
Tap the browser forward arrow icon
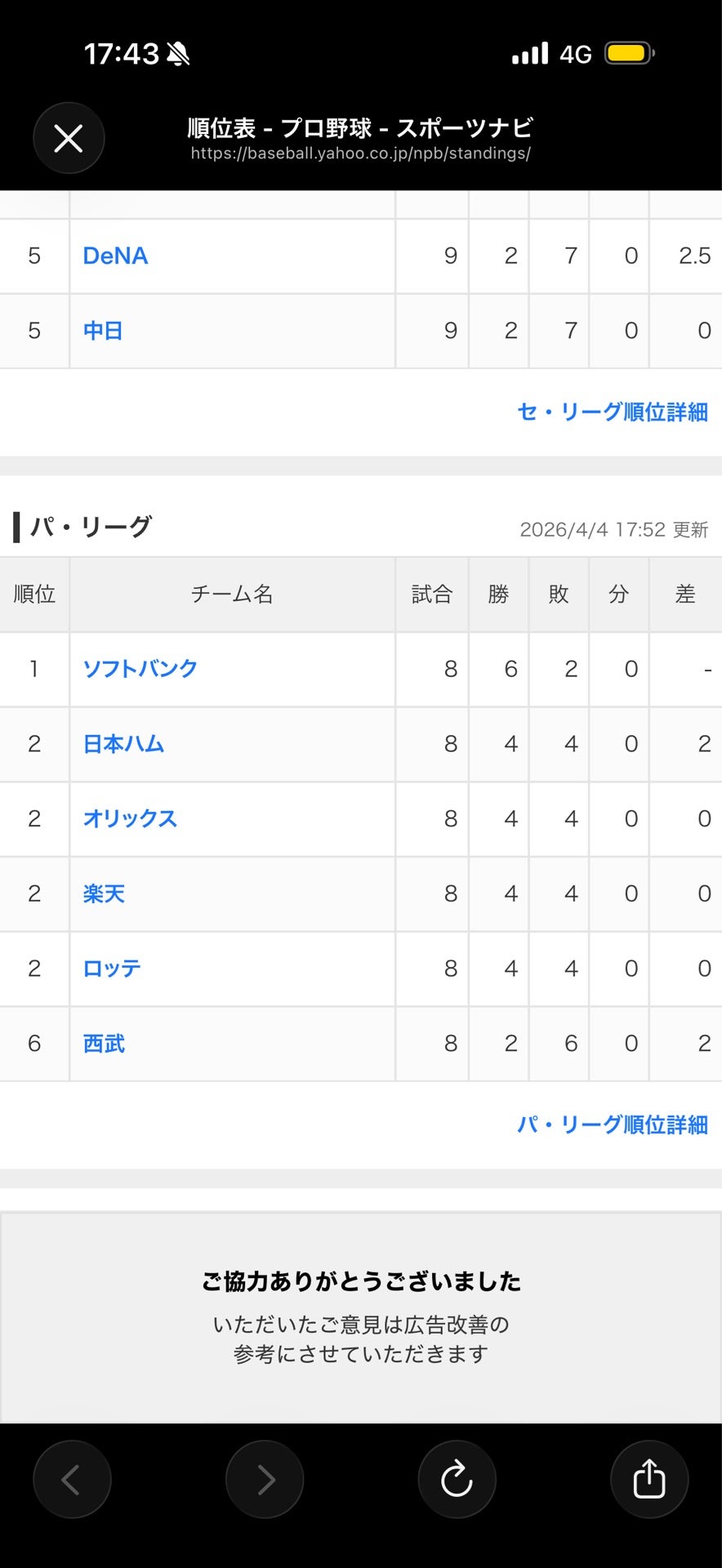click(265, 1479)
